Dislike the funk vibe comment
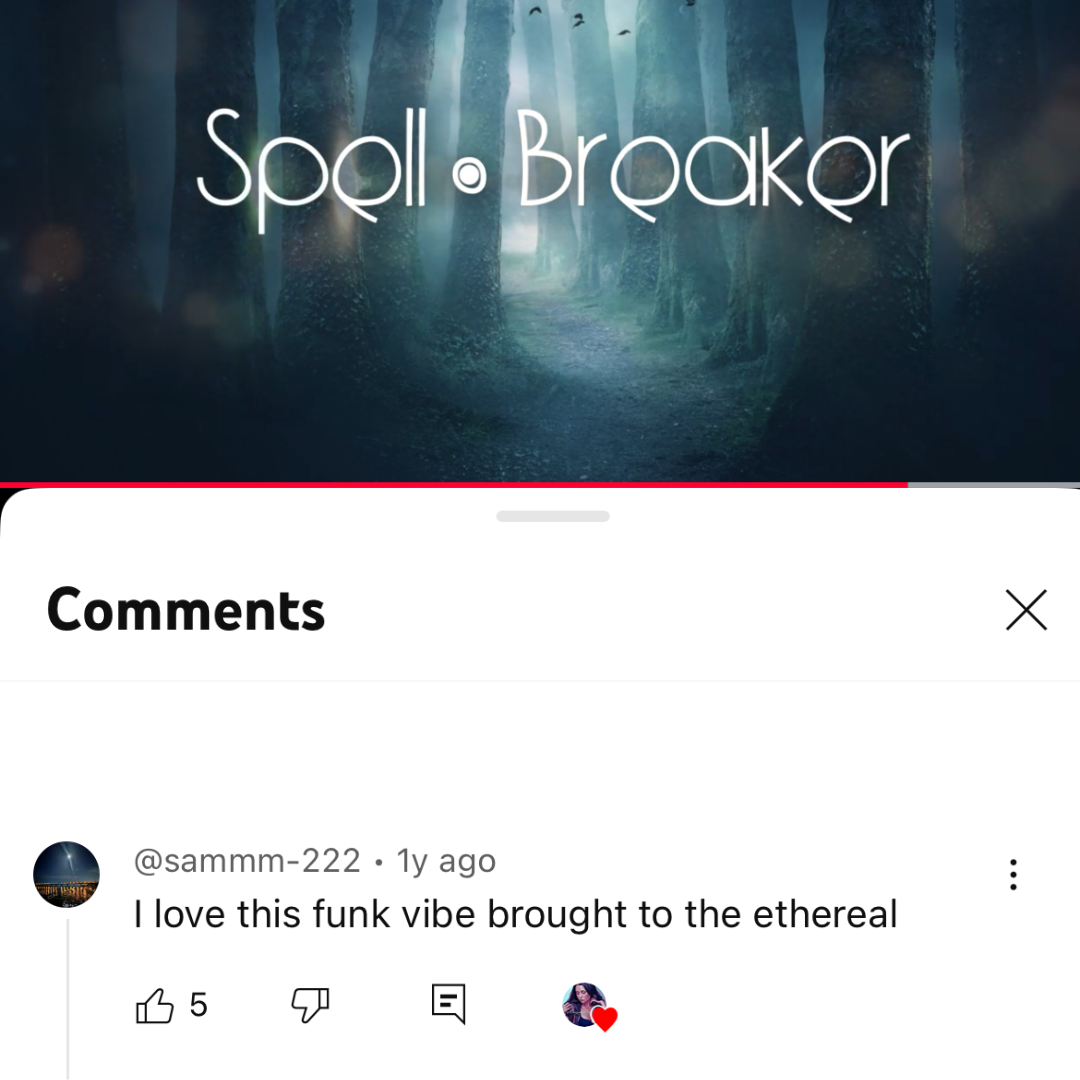1080x1080 pixels. click(310, 1006)
